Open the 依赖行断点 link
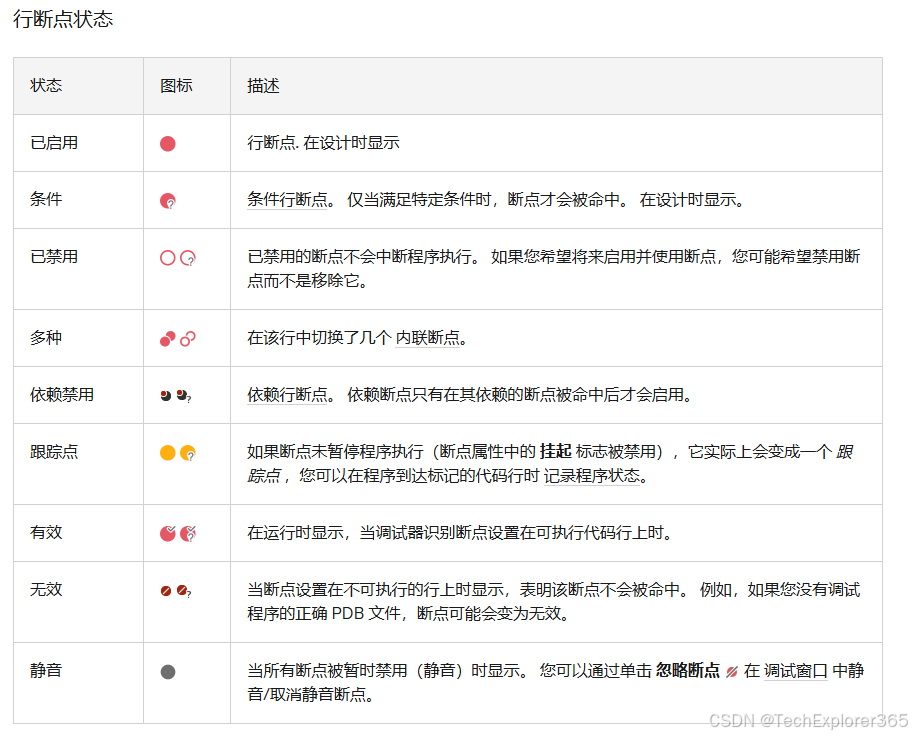The image size is (912, 736). (287, 394)
